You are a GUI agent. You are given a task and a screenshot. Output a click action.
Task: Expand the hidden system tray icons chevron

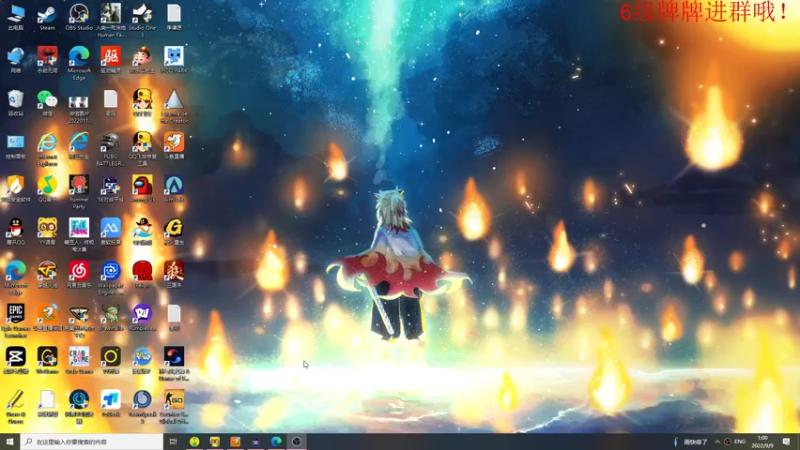point(717,442)
